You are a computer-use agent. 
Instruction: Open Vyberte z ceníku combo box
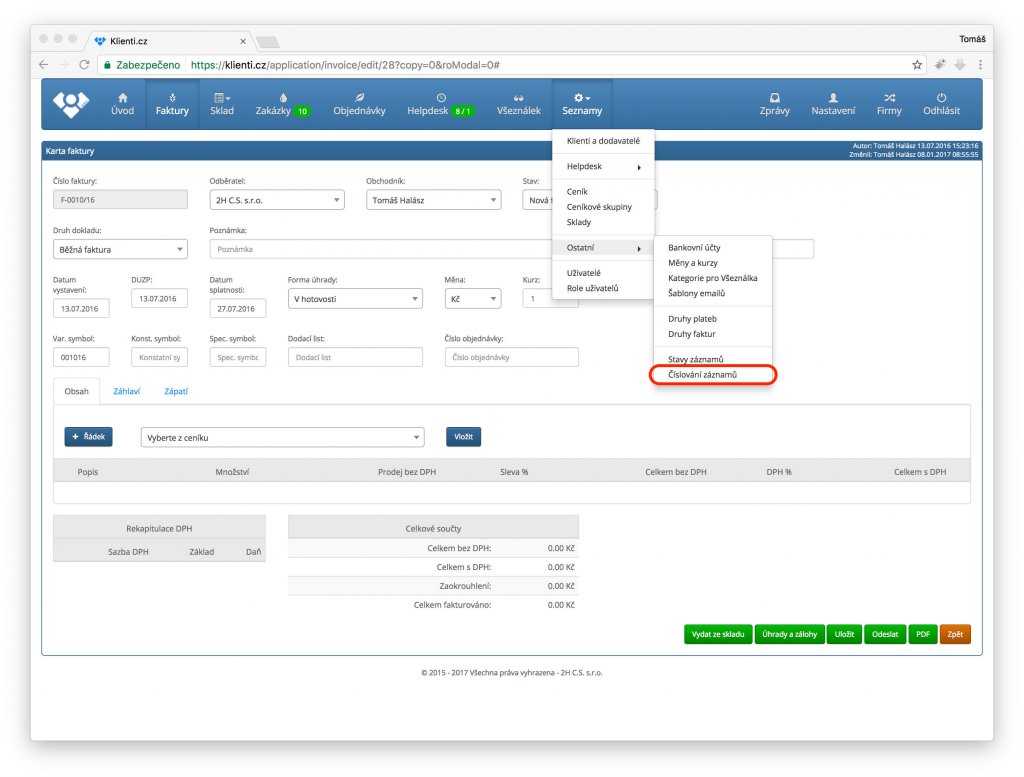coord(283,437)
